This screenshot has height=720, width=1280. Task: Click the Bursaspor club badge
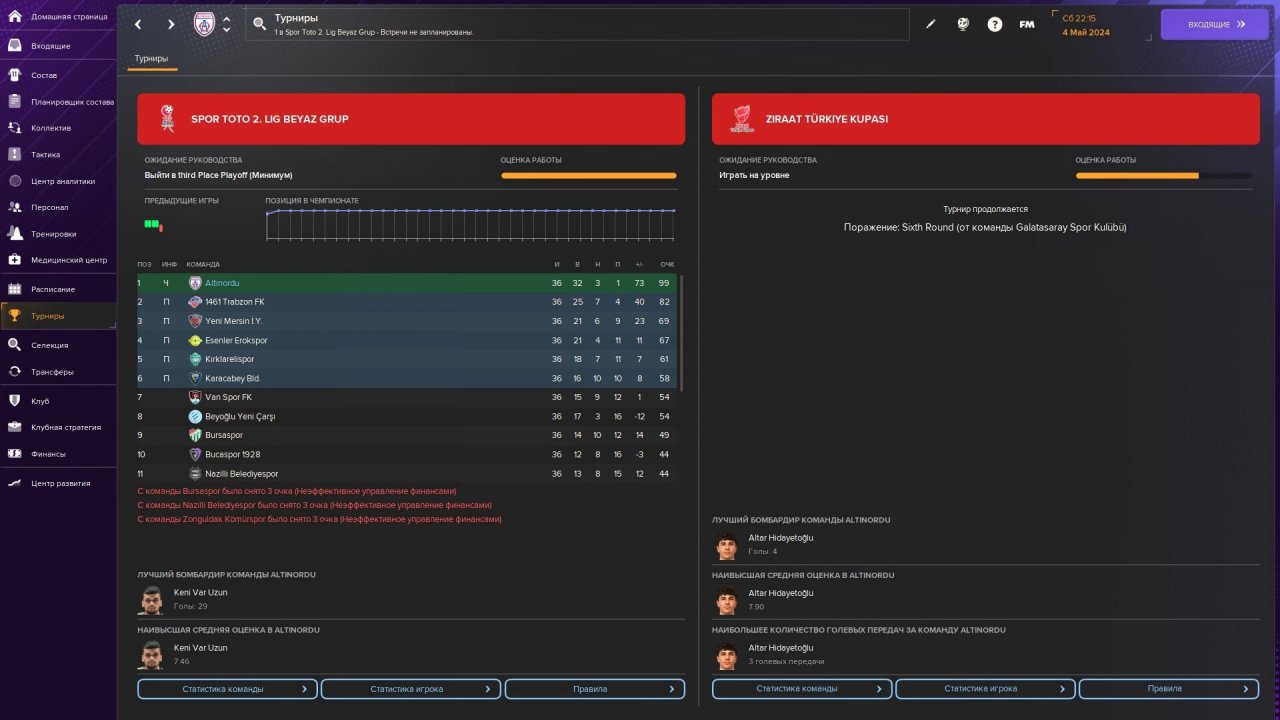click(x=195, y=435)
